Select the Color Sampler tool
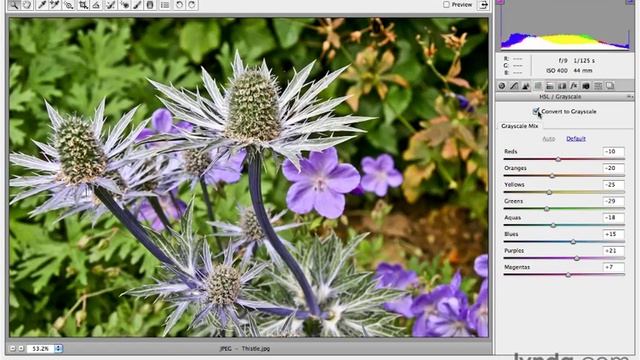Screen dimensions: 640x360 (55, 5)
